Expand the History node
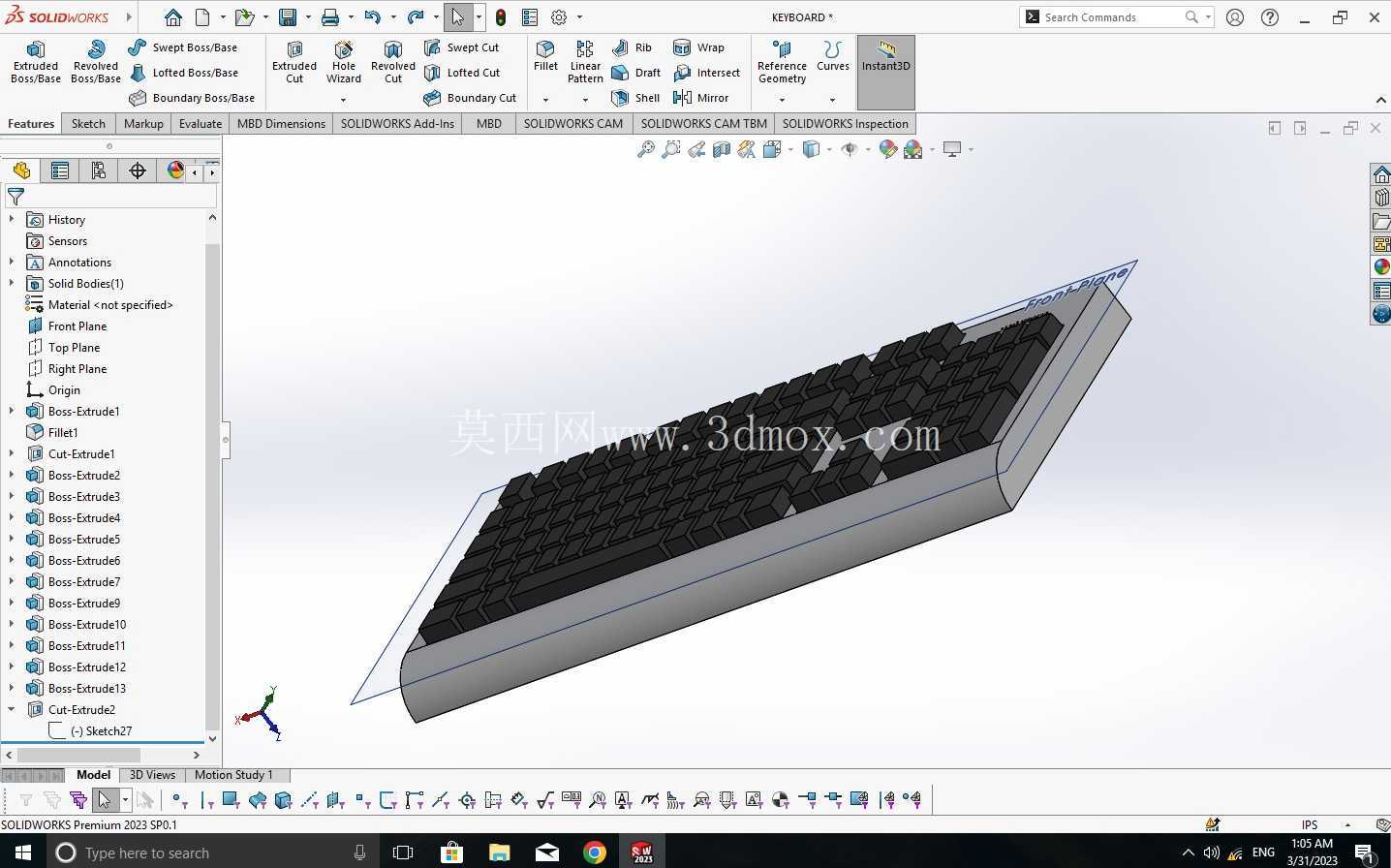Viewport: 1391px width, 868px height. (x=12, y=220)
